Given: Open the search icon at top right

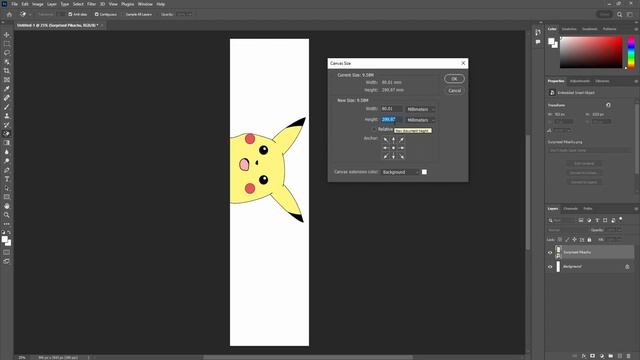Looking at the screenshot, I should click(620, 14).
